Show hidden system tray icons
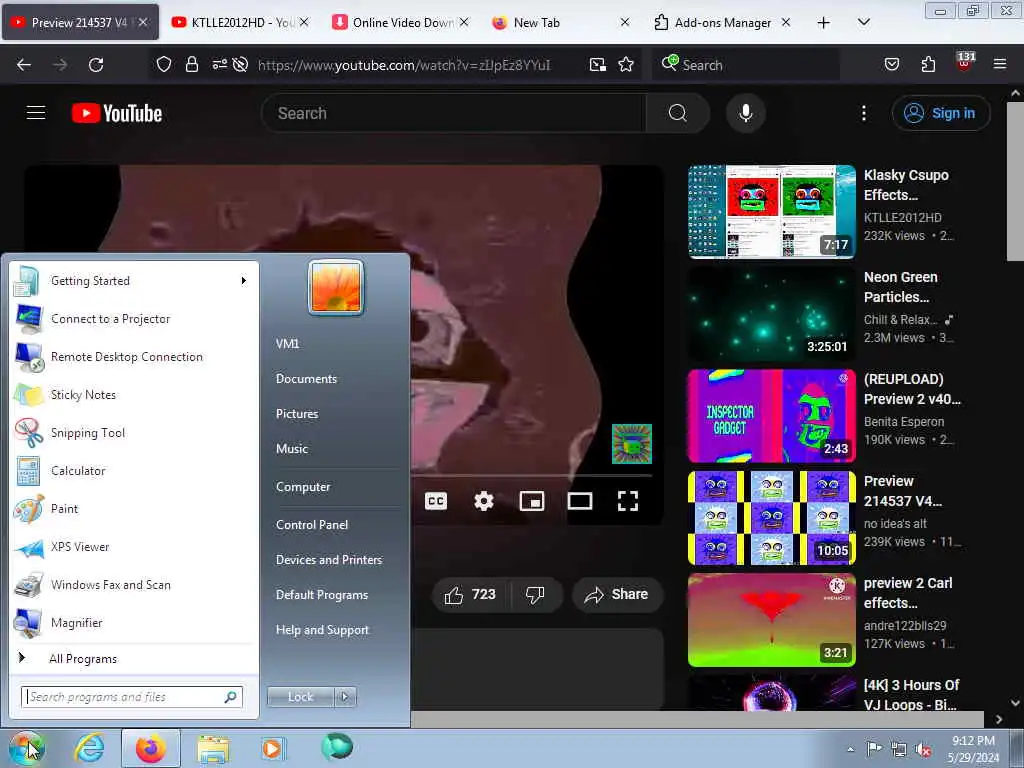 pos(850,749)
